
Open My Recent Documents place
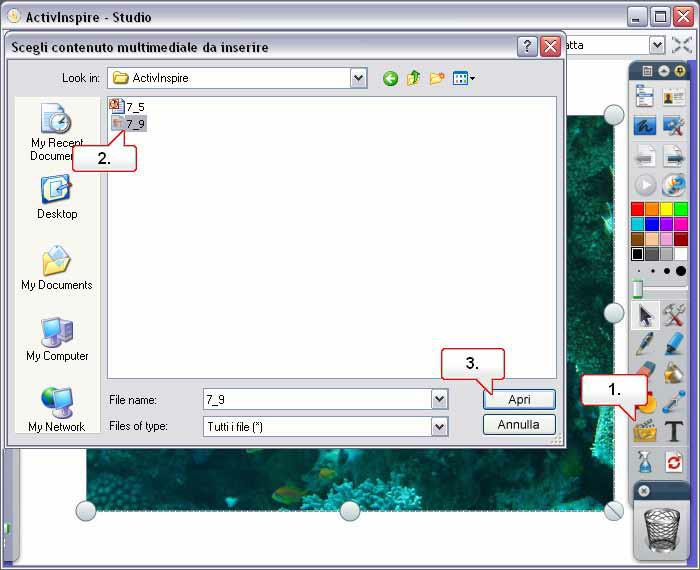tap(57, 133)
